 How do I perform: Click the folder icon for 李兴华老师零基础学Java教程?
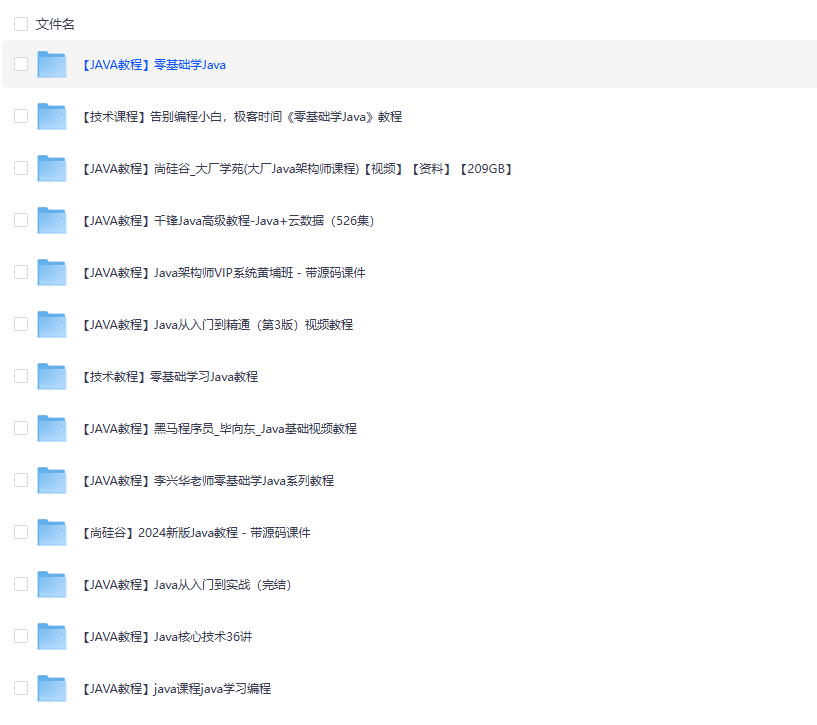coord(51,480)
